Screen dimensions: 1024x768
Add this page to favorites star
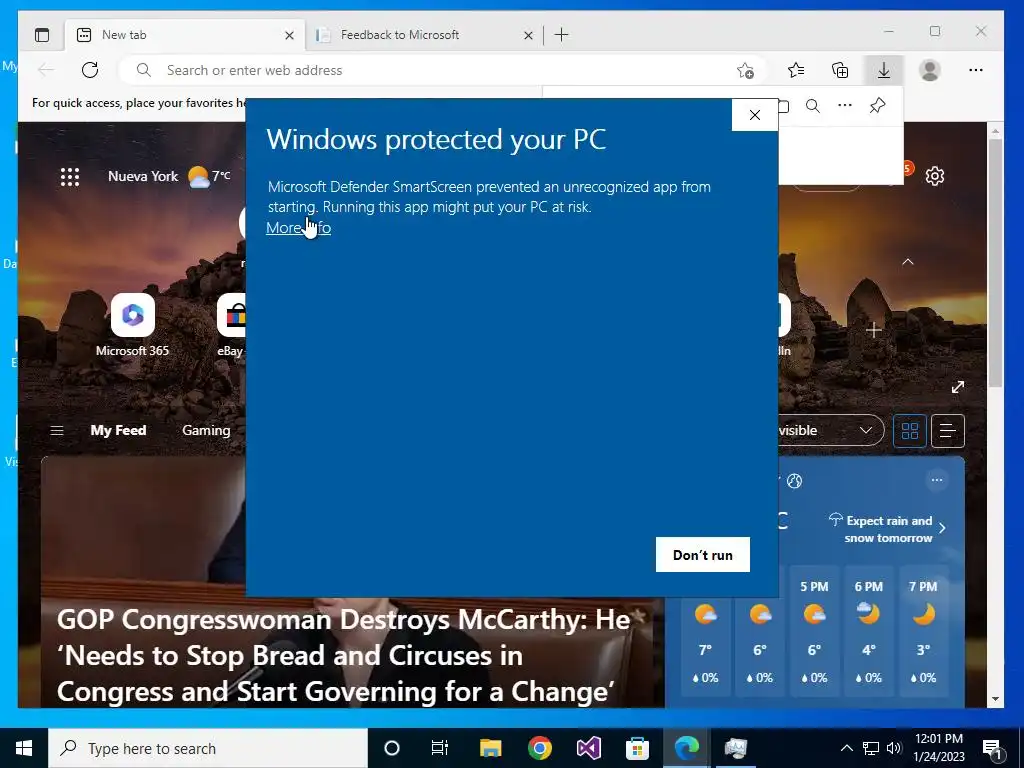point(745,71)
